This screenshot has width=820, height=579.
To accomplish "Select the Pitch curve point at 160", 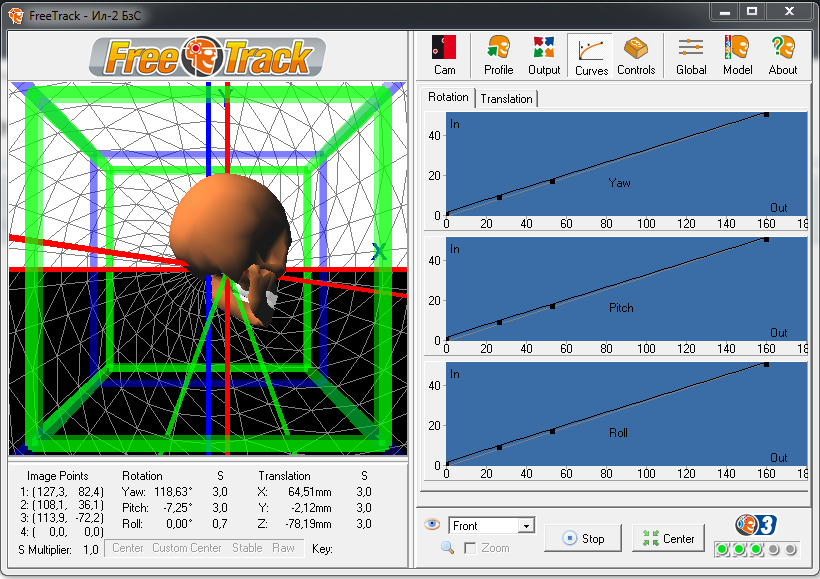I will 766,239.
